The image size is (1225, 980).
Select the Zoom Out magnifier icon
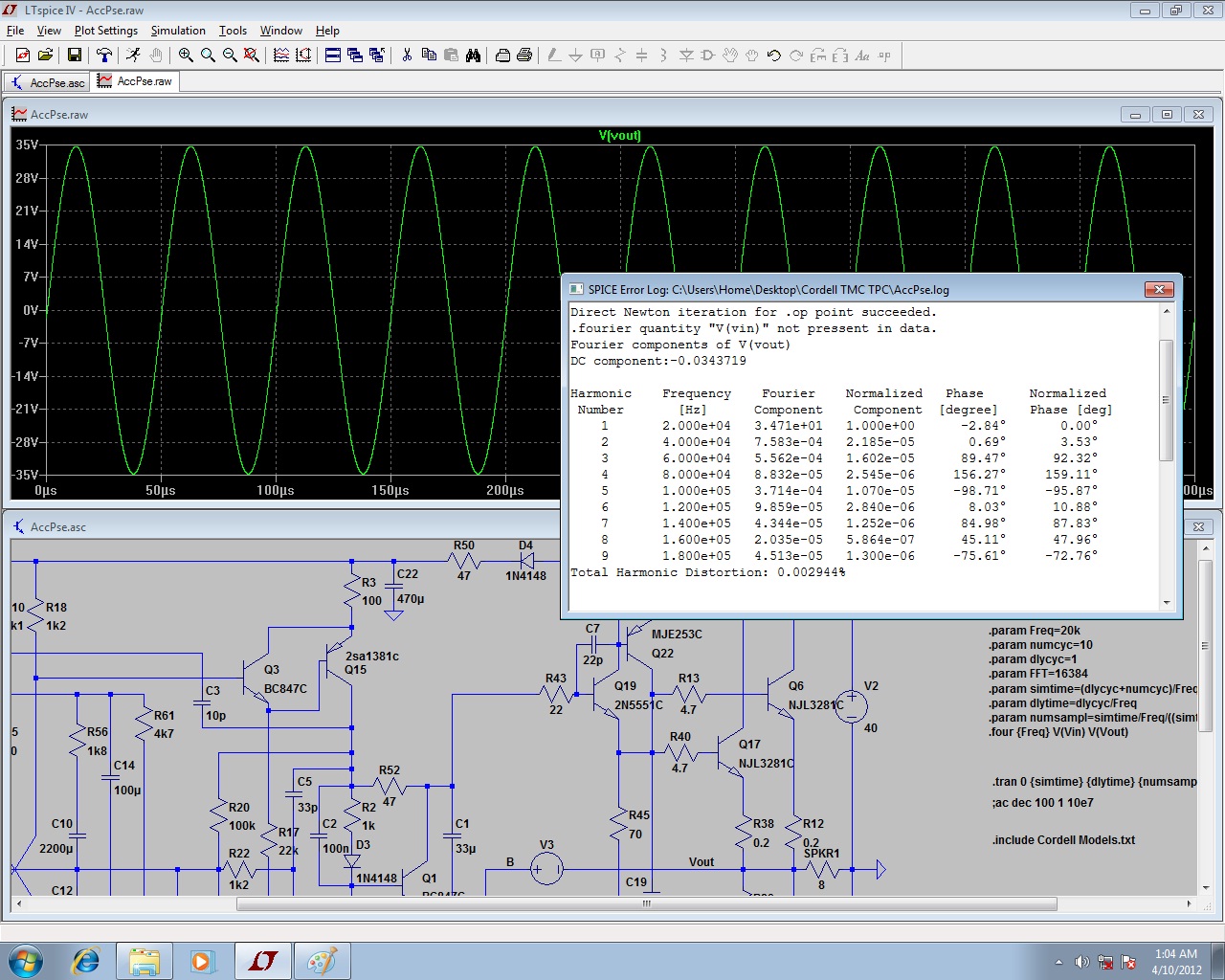tap(230, 56)
